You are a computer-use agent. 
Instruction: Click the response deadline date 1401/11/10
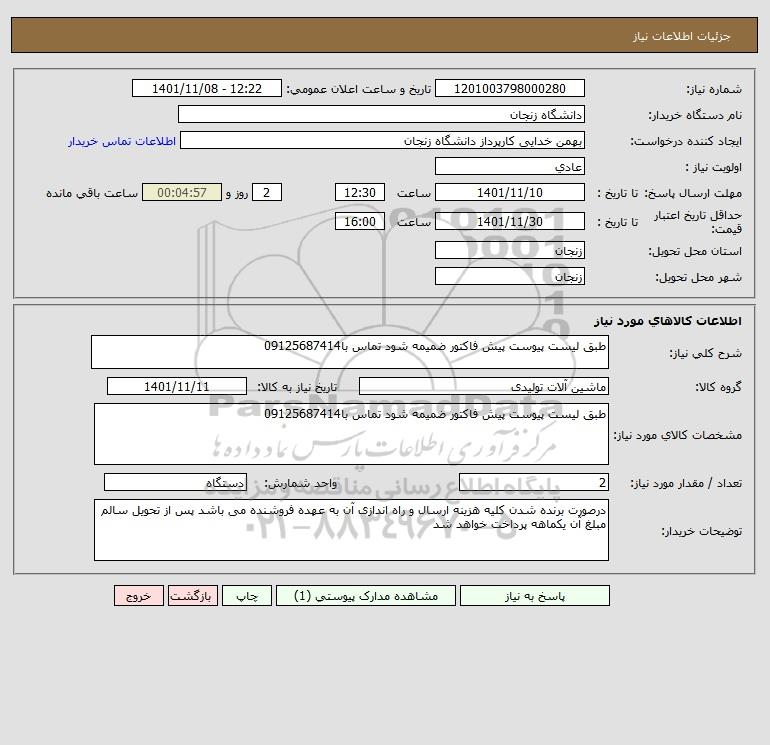pyautogui.click(x=510, y=193)
